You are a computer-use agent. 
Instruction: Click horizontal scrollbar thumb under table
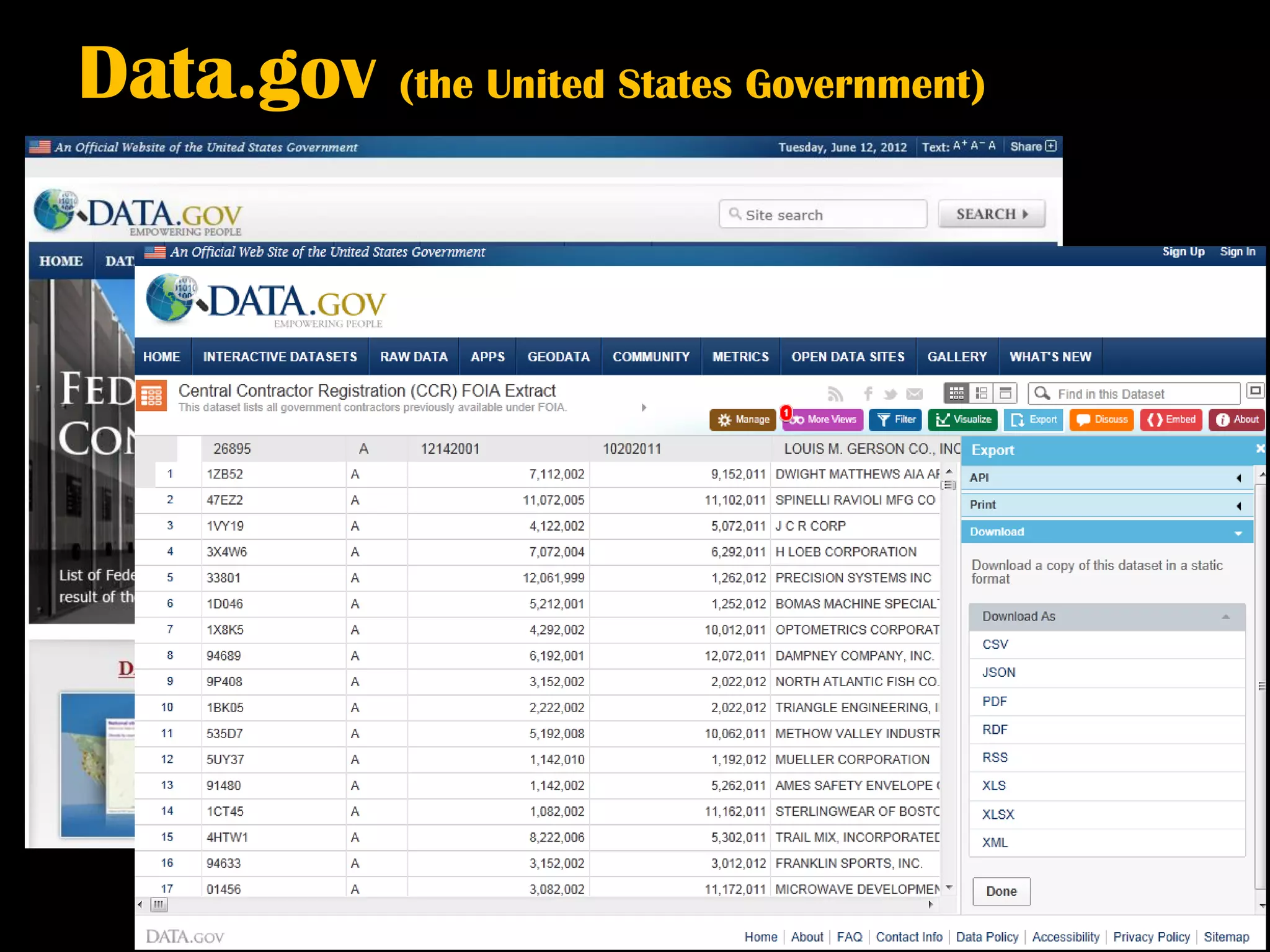pos(159,905)
